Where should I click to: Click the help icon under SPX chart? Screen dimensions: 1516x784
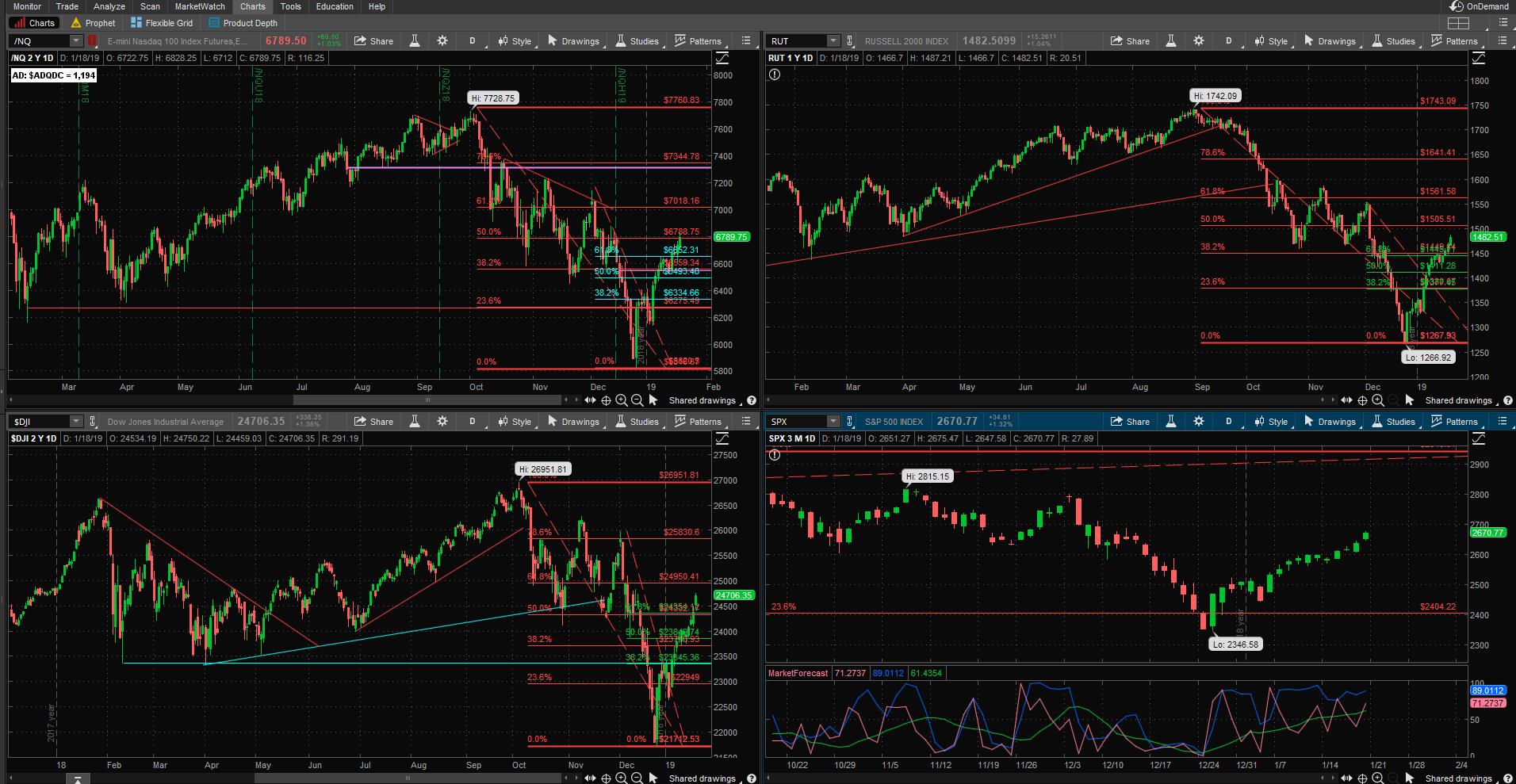tap(1508, 778)
